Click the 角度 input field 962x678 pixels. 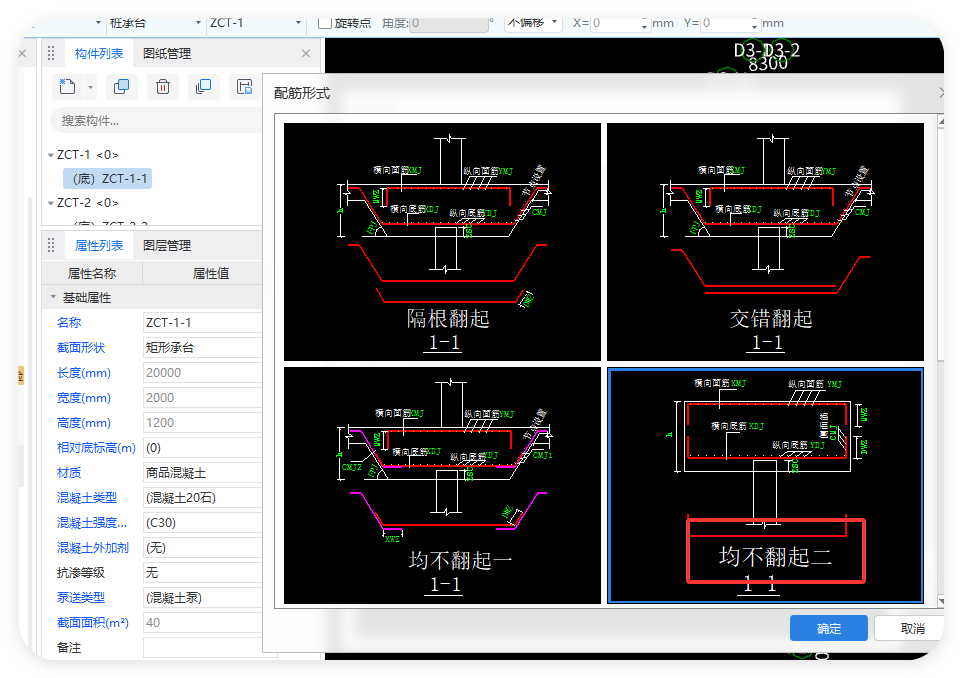pyautogui.click(x=450, y=23)
